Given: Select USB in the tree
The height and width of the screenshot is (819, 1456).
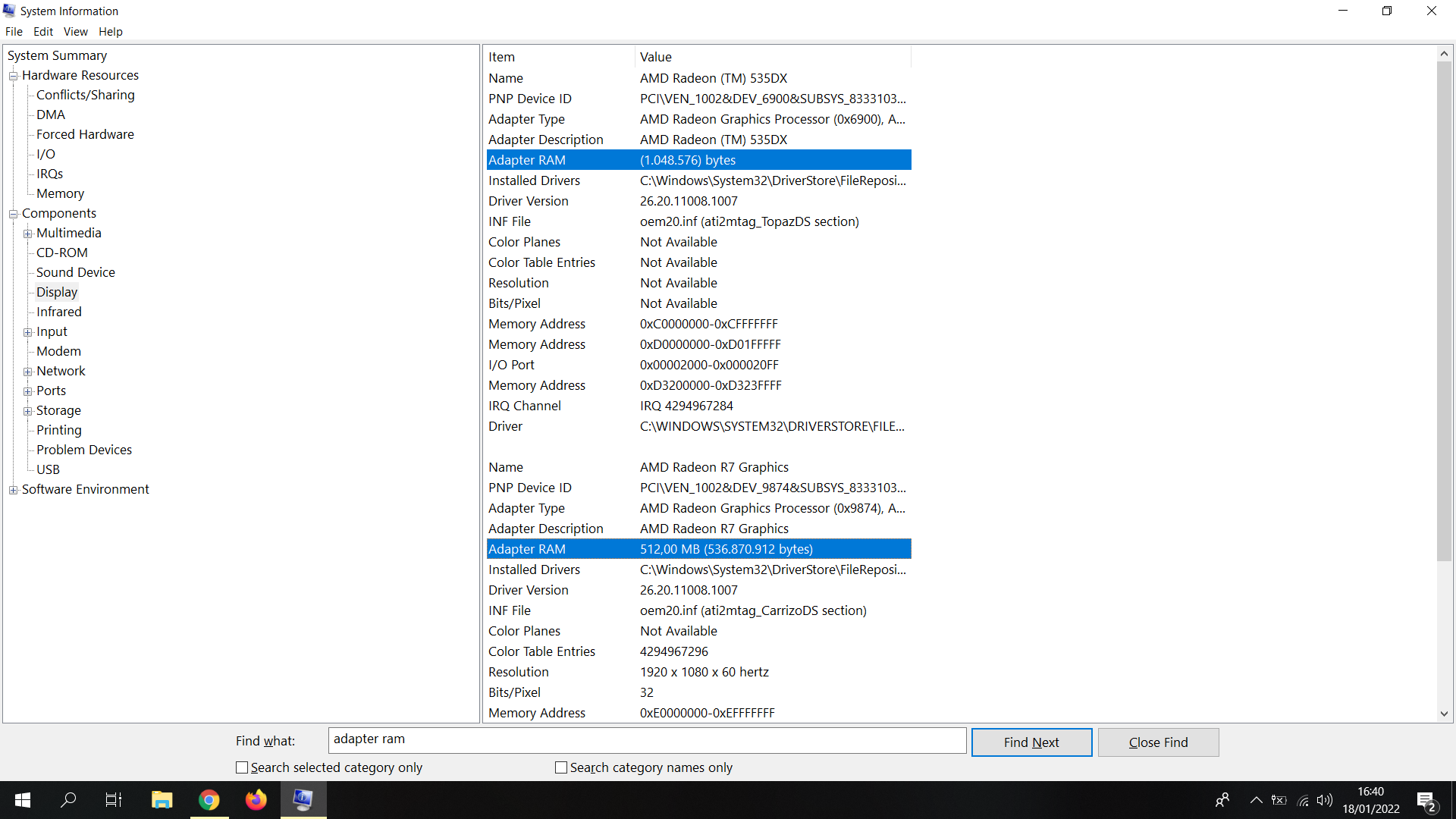Looking at the screenshot, I should 48,469.
